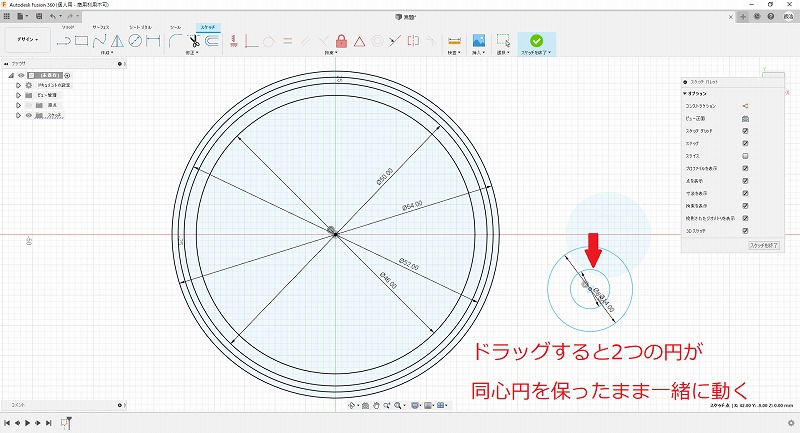Click the Look At view icon in Sketch Palette

click(x=745, y=118)
